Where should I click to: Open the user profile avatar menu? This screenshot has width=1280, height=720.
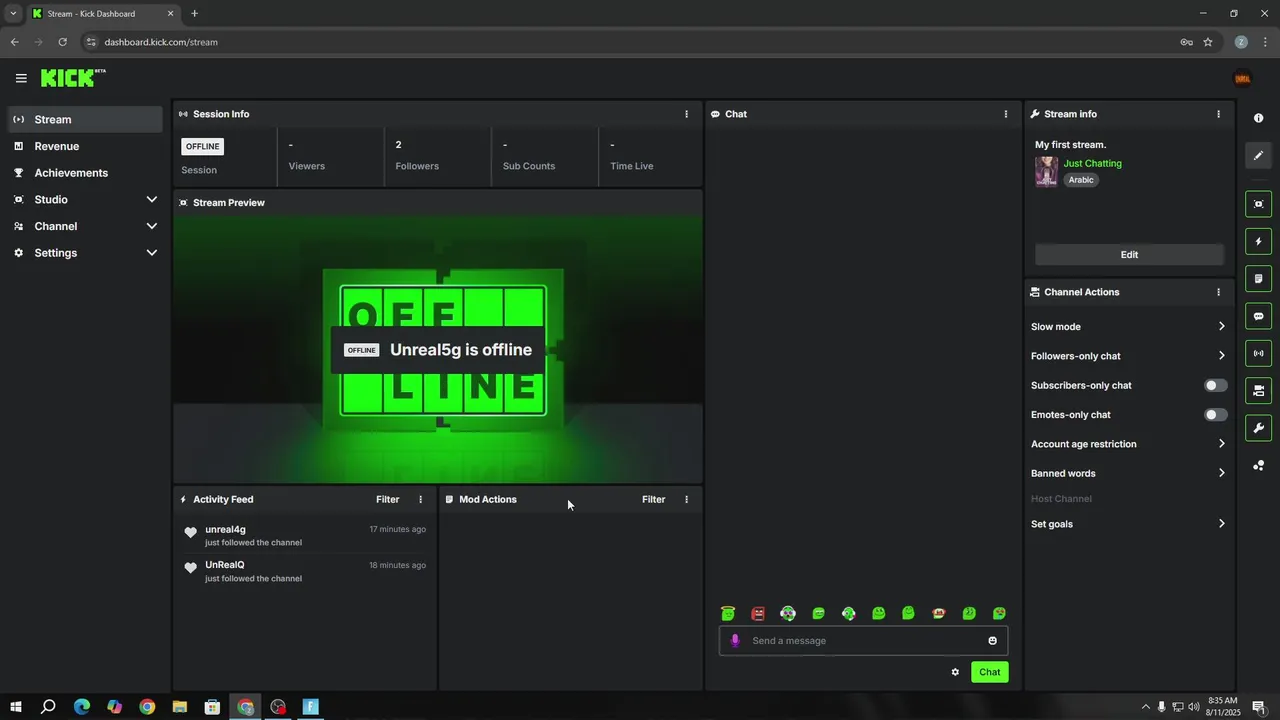coord(1243,78)
